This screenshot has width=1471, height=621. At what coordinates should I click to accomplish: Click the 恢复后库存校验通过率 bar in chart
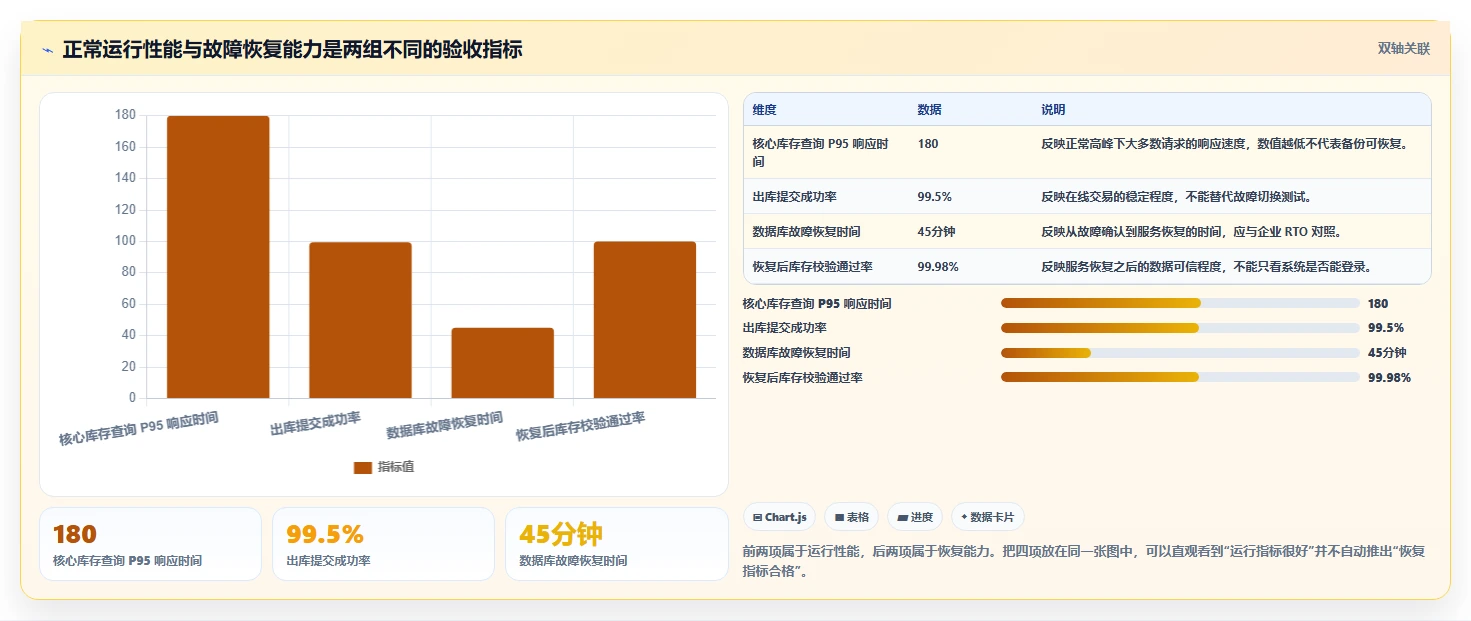[645, 320]
